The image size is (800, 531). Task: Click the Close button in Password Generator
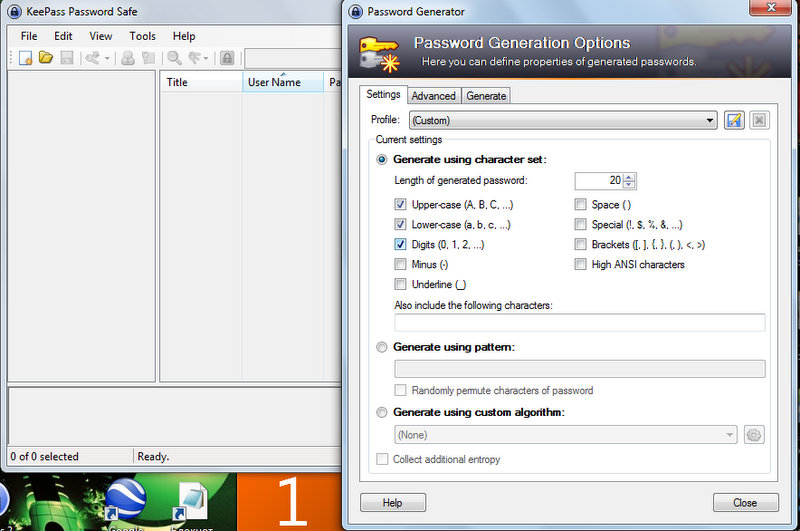click(x=745, y=503)
